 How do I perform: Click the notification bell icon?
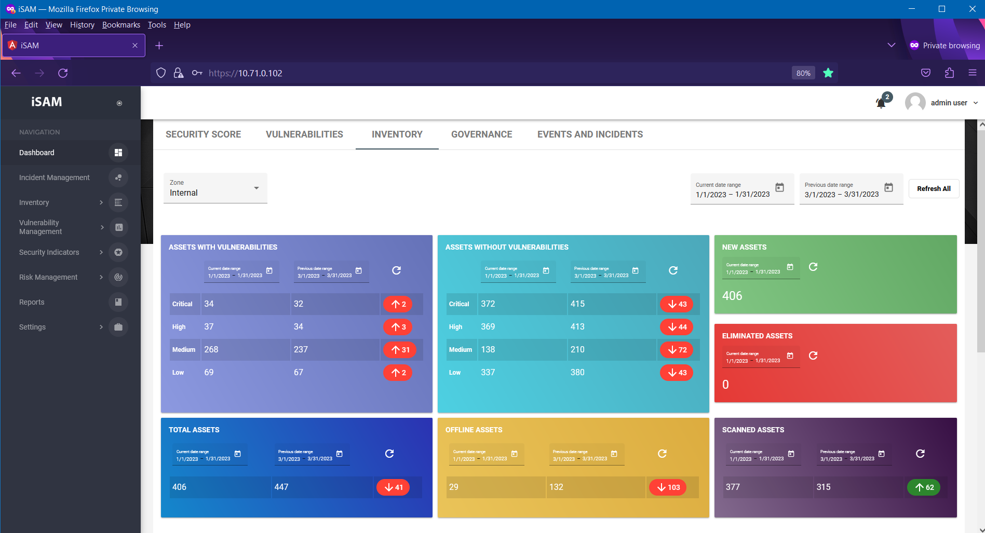(x=881, y=102)
